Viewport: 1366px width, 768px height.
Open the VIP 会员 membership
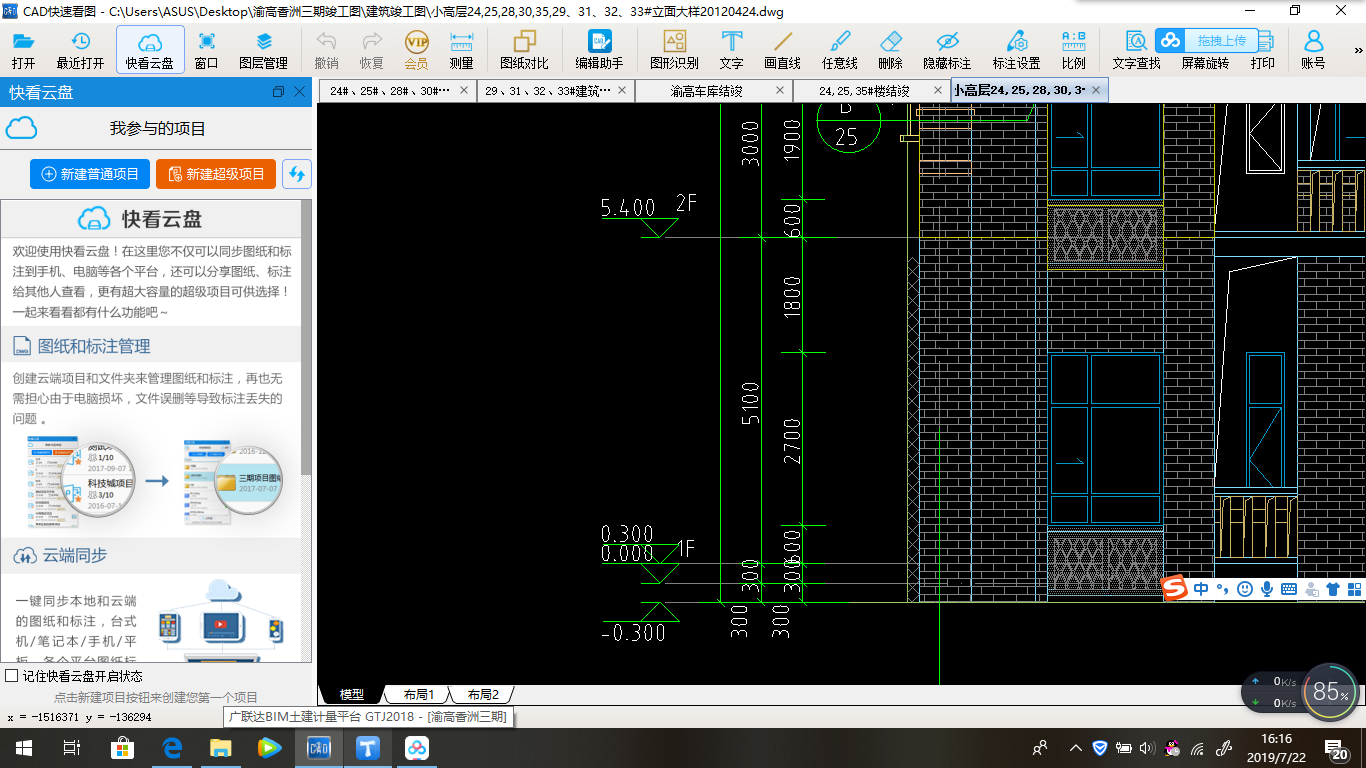click(416, 50)
